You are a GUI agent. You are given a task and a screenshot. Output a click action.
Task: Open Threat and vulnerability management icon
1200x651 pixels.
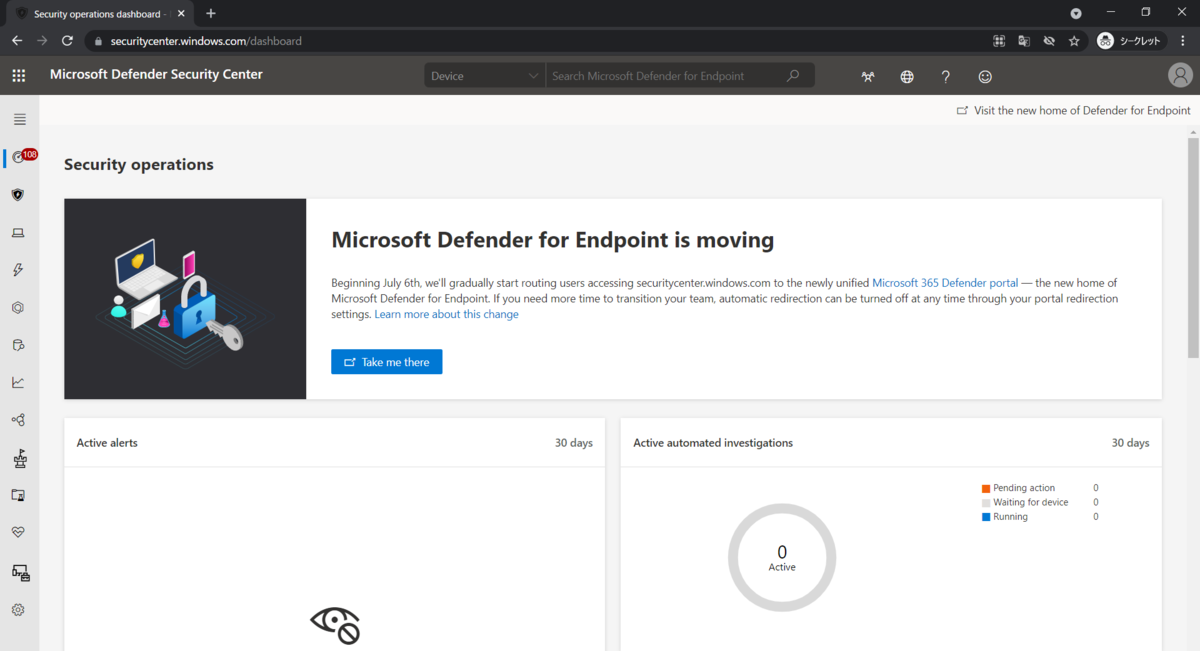tap(19, 458)
